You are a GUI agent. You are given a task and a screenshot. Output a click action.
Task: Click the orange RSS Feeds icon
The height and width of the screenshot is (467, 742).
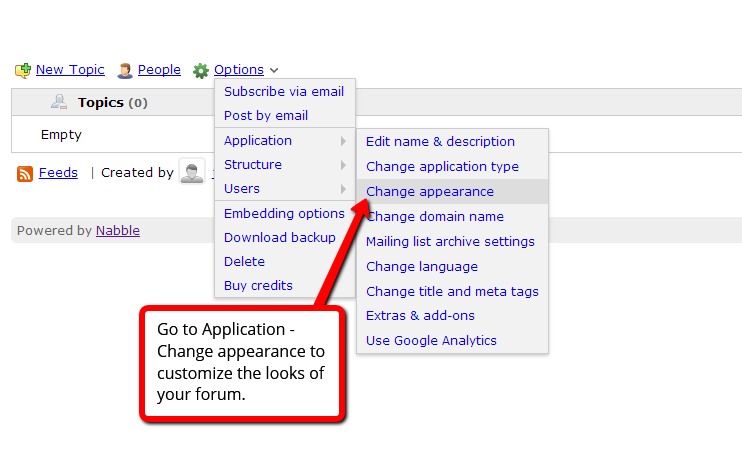26,173
